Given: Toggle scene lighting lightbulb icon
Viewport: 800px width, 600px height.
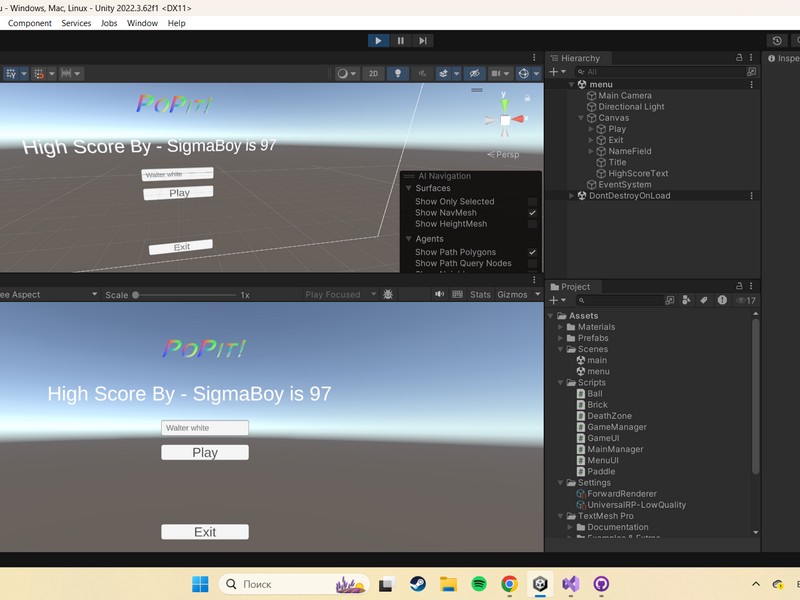Looking at the screenshot, I should pyautogui.click(x=398, y=73).
